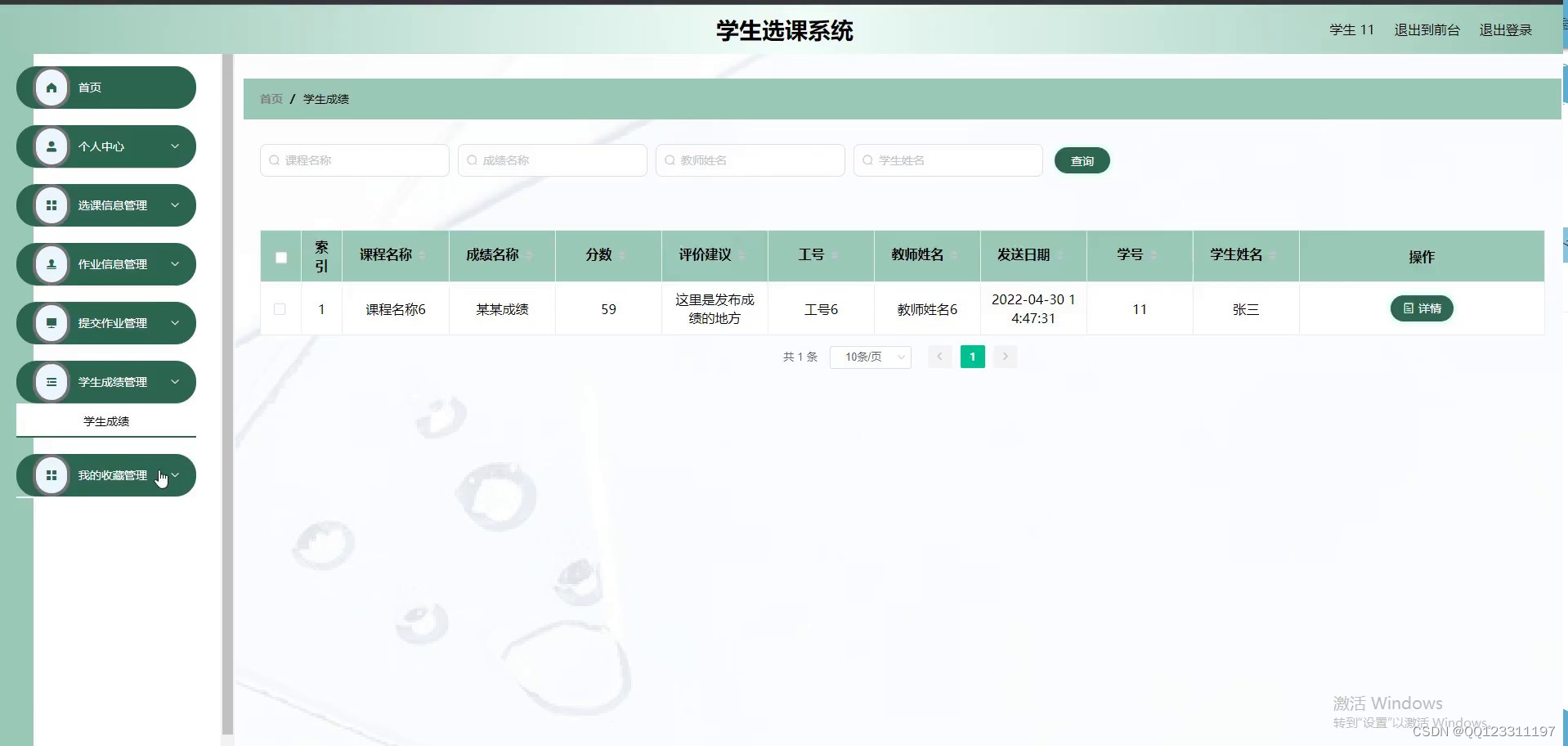Click search icon in 课程名称 field
The image size is (1568, 746).
point(275,160)
